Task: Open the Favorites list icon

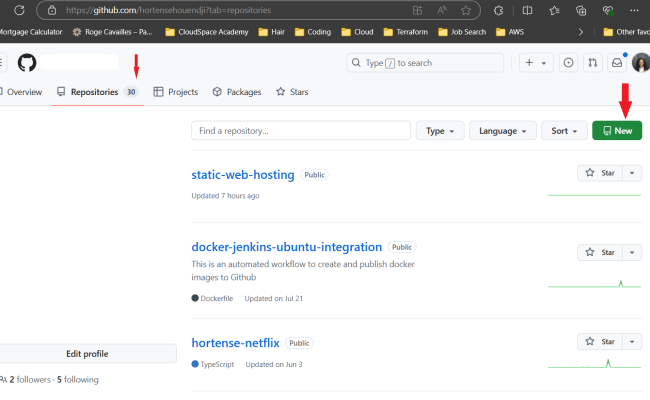Action: tap(554, 10)
